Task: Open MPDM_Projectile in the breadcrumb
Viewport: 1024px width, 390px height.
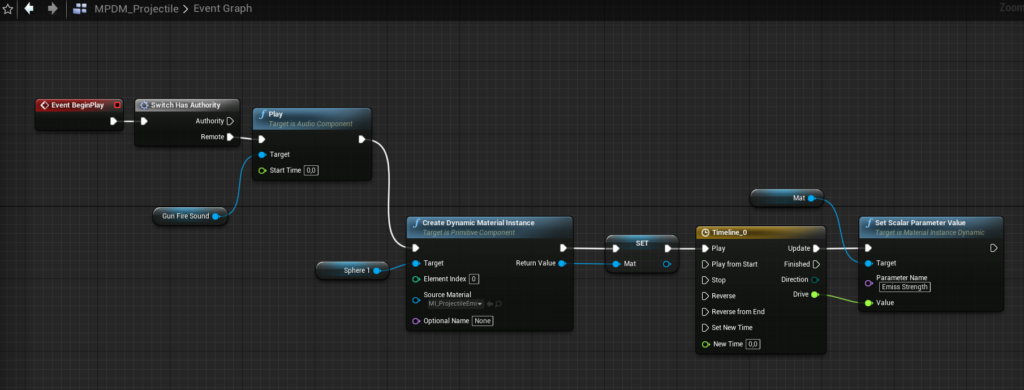Action: 137,8
